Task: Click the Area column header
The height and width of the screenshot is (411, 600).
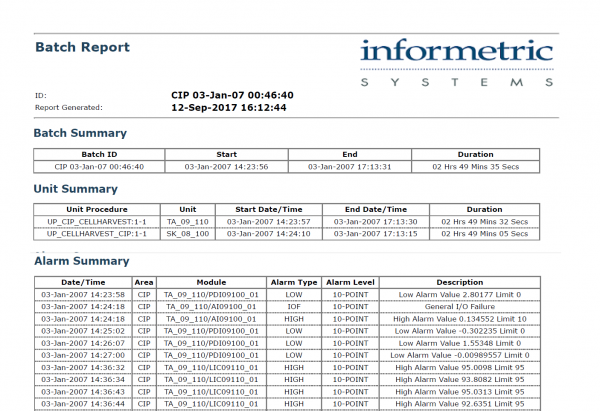Action: pyautogui.click(x=144, y=282)
